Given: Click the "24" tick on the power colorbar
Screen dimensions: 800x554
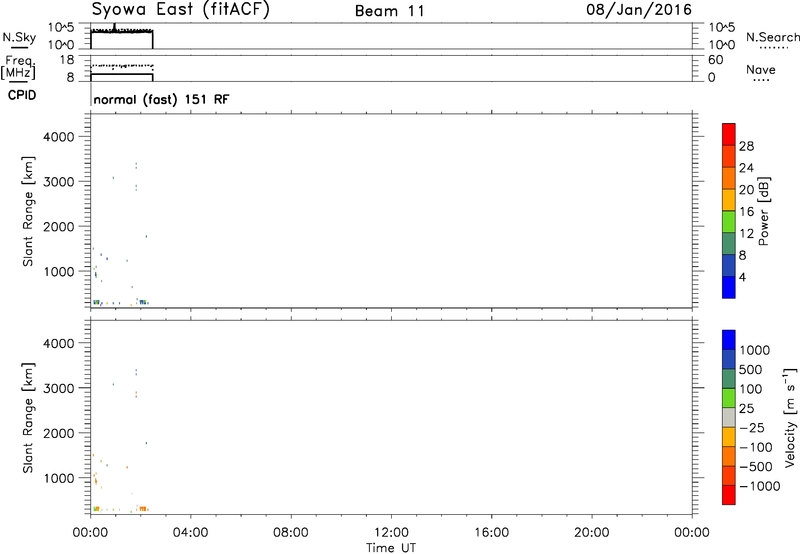Looking at the screenshot, I should 746,168.
